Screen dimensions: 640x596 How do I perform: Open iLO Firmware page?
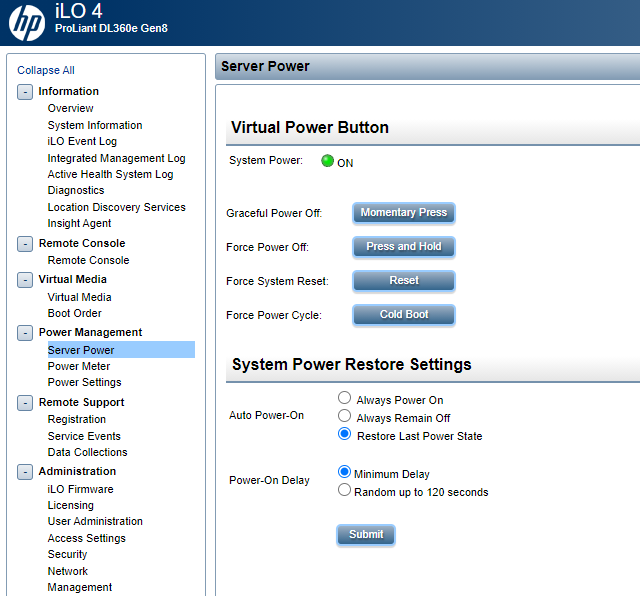point(80,489)
